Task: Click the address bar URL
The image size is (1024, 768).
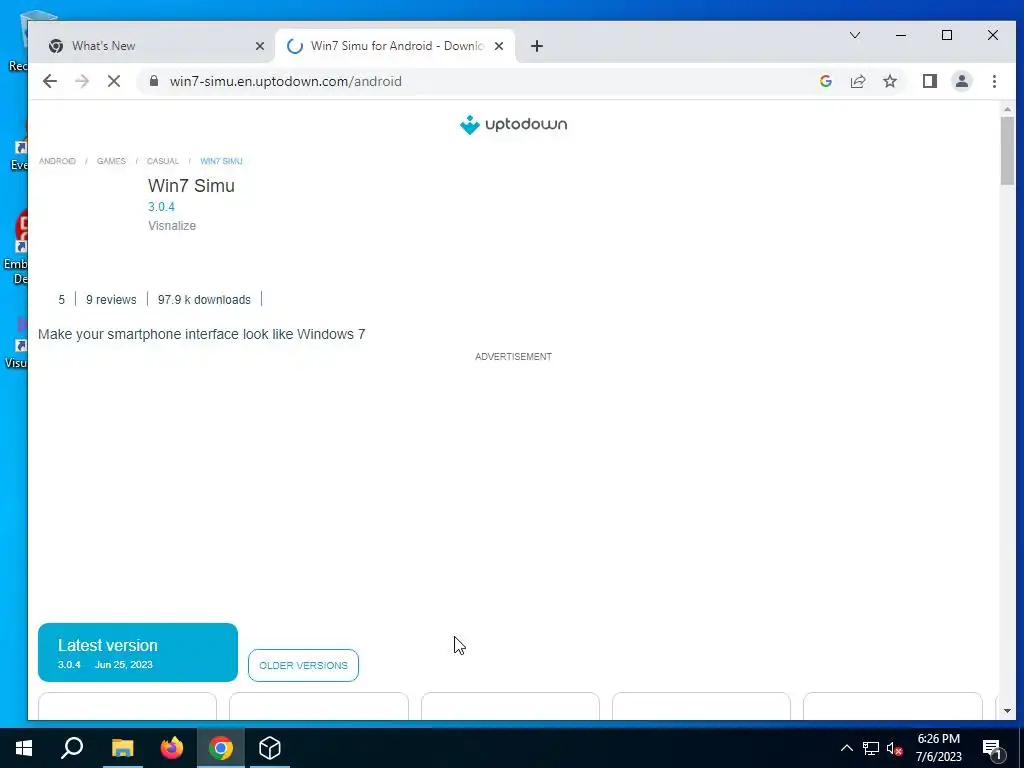Action: (x=285, y=81)
